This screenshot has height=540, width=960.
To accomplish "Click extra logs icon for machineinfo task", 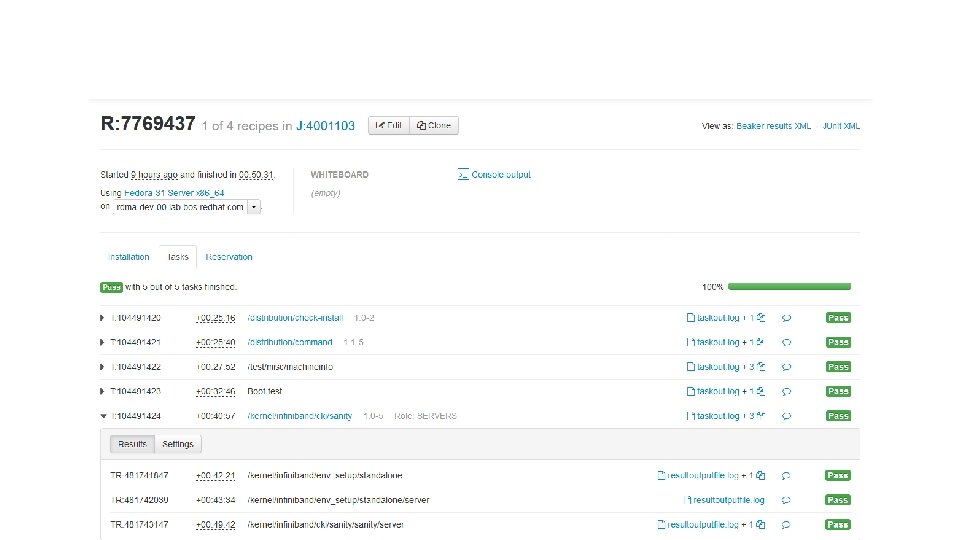I will pyautogui.click(x=760, y=367).
